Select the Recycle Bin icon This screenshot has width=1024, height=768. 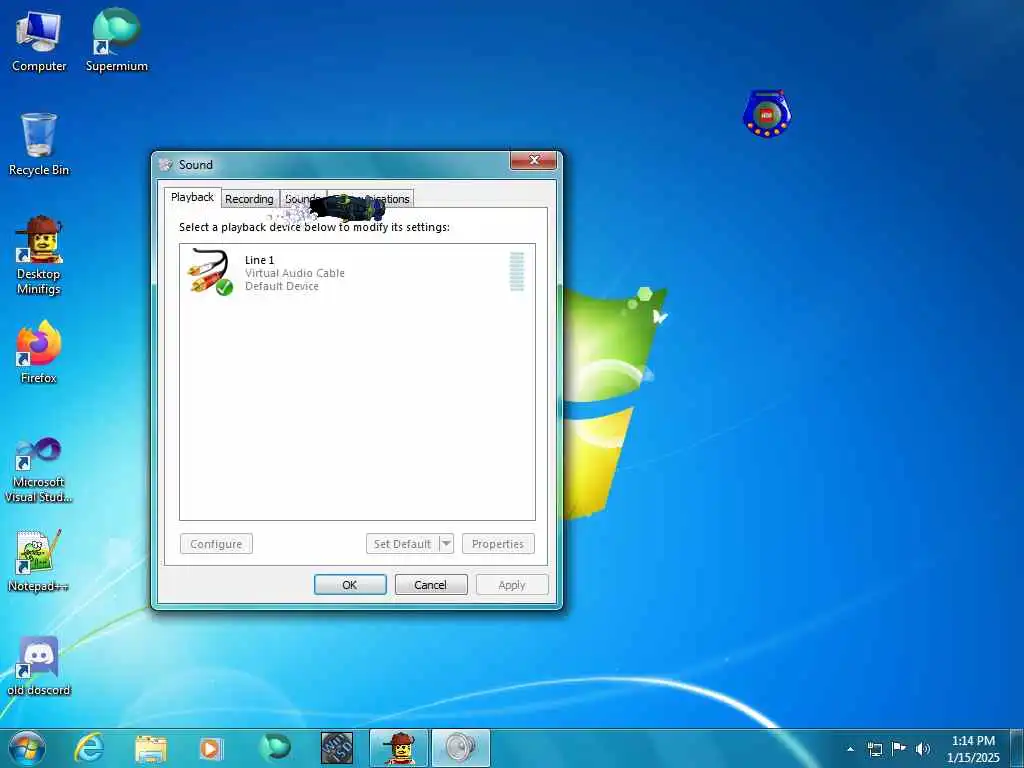click(x=39, y=144)
